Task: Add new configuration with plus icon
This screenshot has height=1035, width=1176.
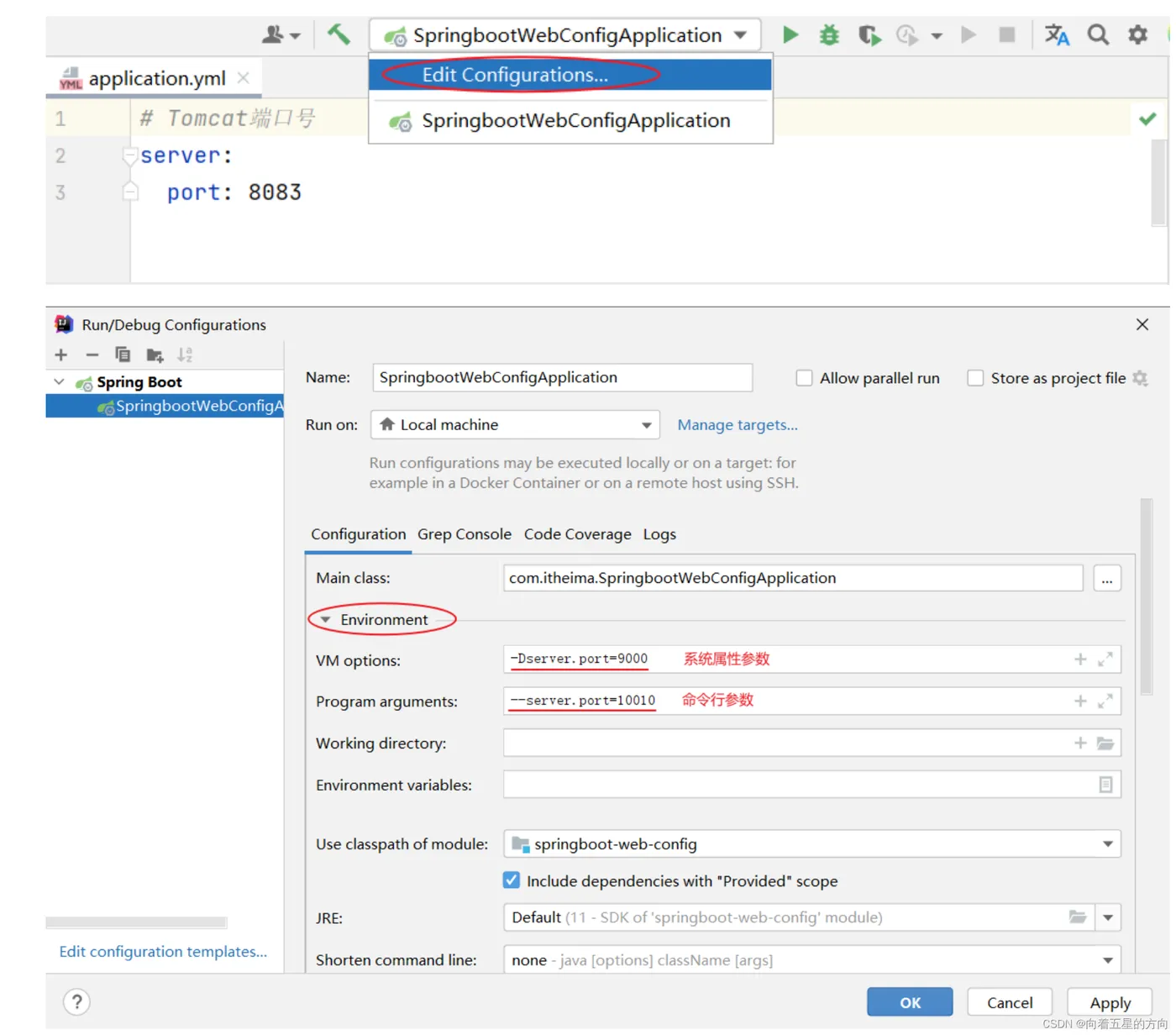Action: 60,355
